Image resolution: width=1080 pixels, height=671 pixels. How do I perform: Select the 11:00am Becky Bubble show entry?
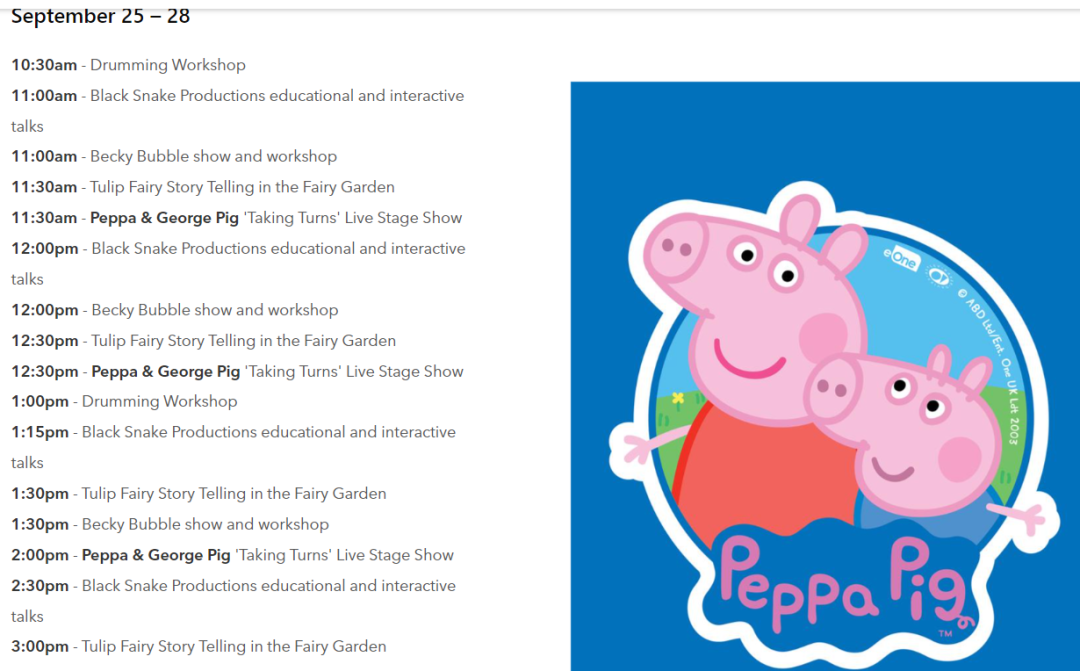[x=174, y=156]
